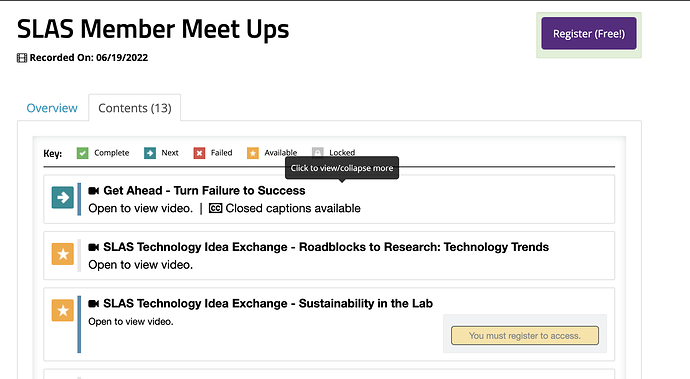Collapse the Sustainability in the Lab item
Viewport: 690px width, 379px height.
coord(268,304)
